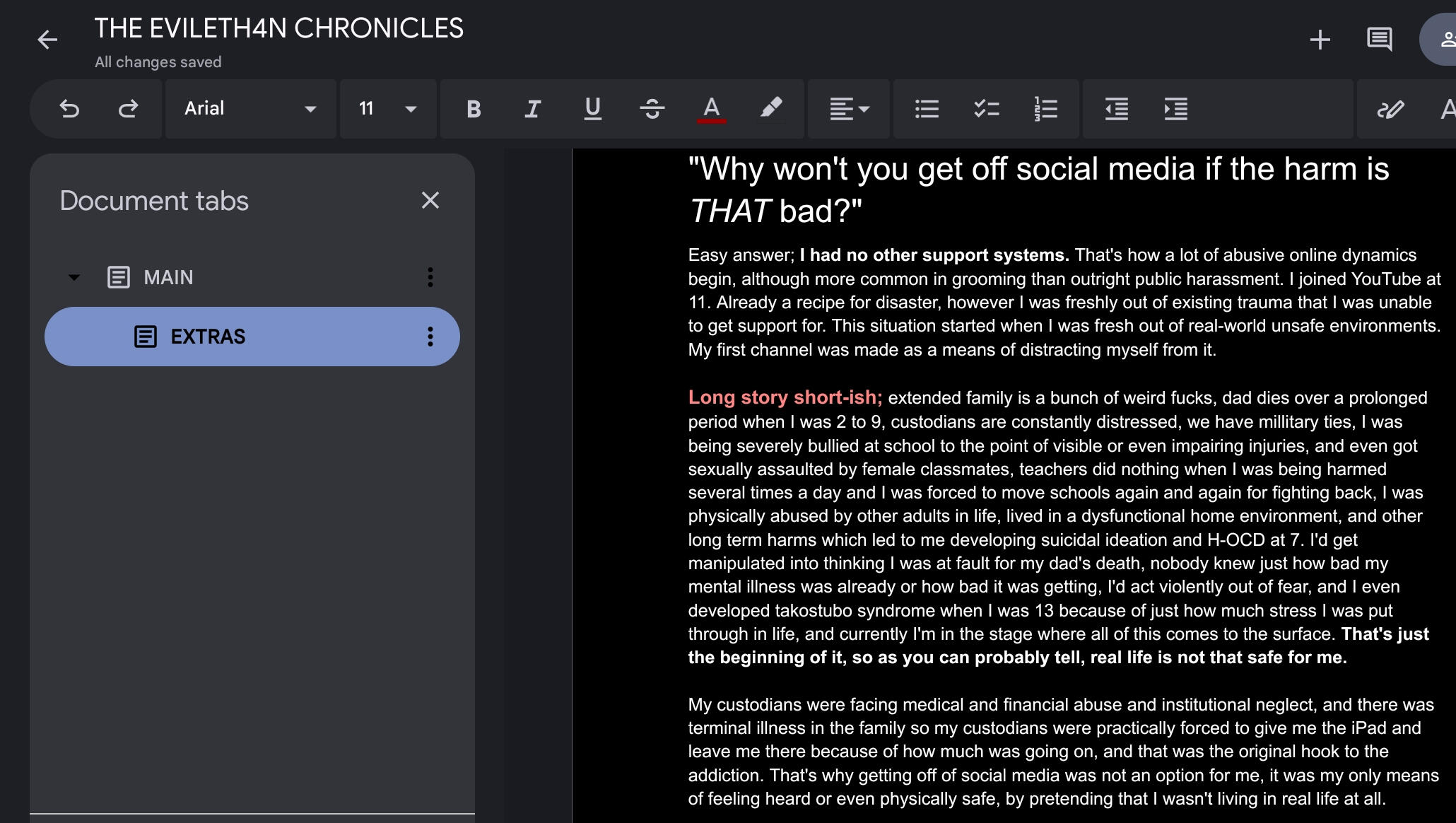Open the text color picker
1456x823 pixels.
click(x=711, y=109)
